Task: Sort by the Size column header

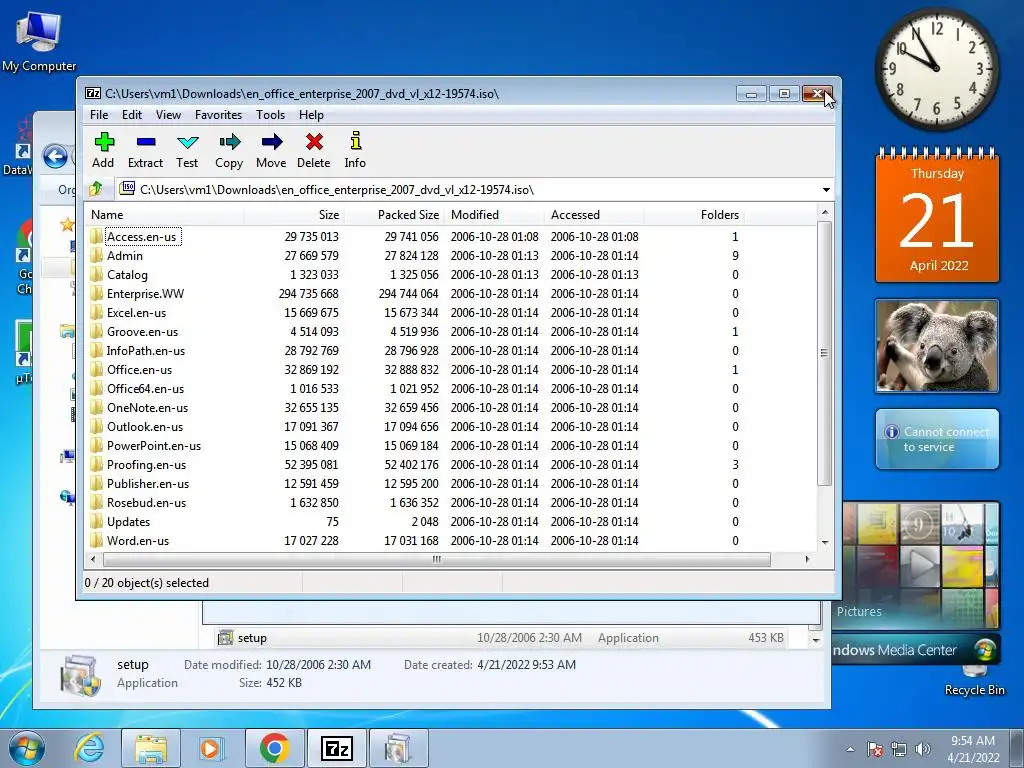Action: pos(294,215)
